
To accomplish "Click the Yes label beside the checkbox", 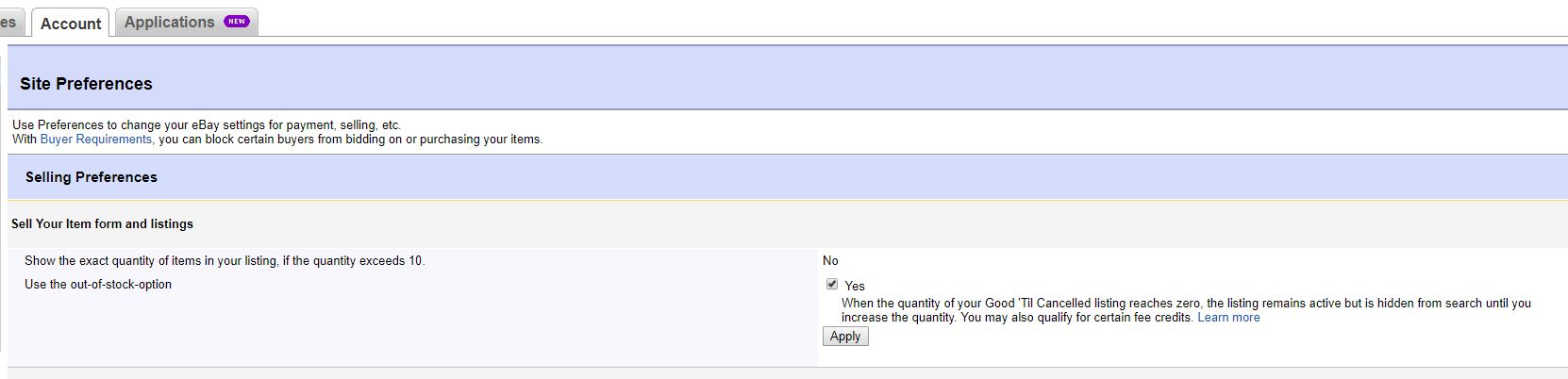I will pyautogui.click(x=855, y=286).
